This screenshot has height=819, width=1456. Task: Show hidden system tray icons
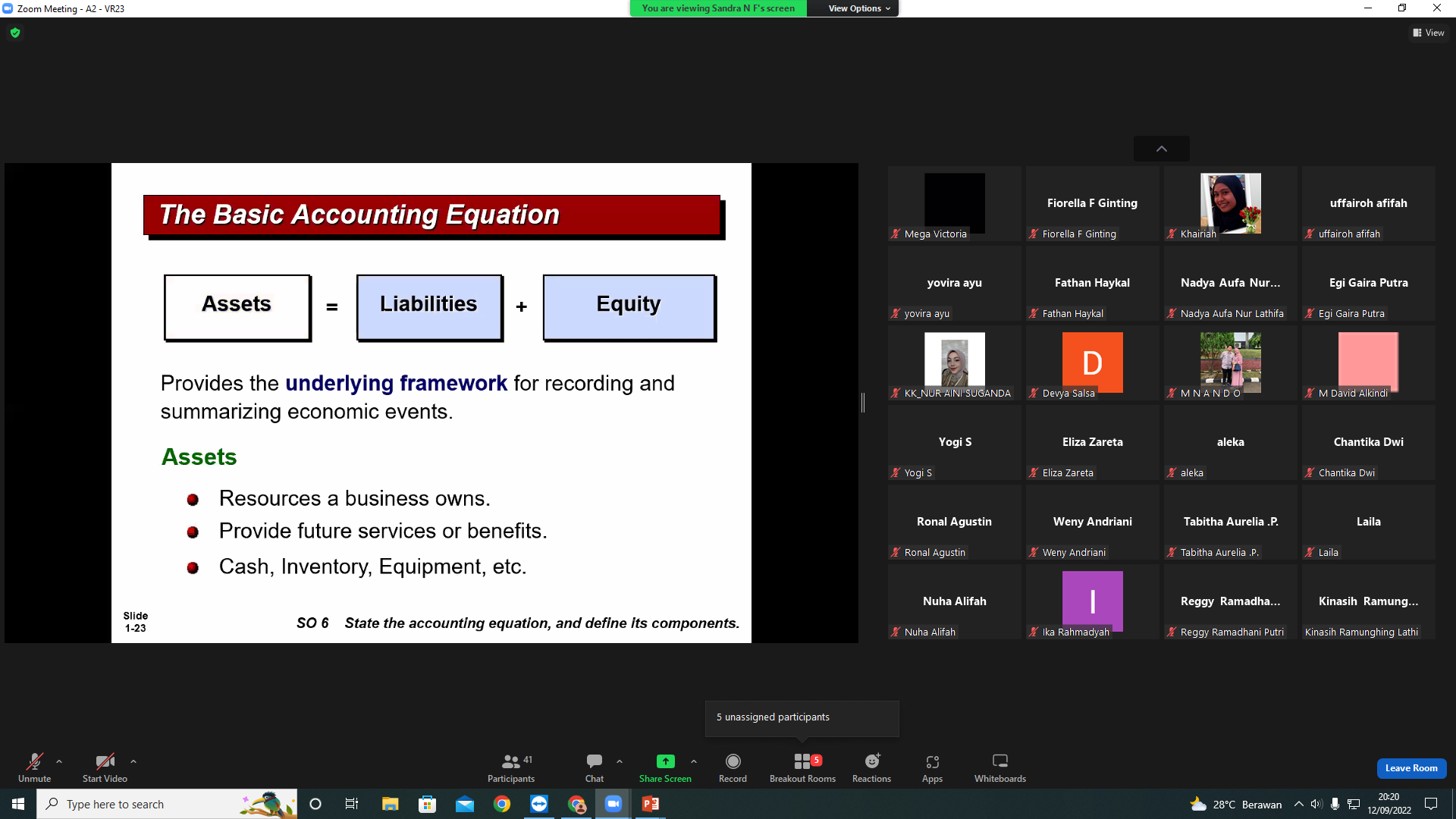coord(1299,804)
